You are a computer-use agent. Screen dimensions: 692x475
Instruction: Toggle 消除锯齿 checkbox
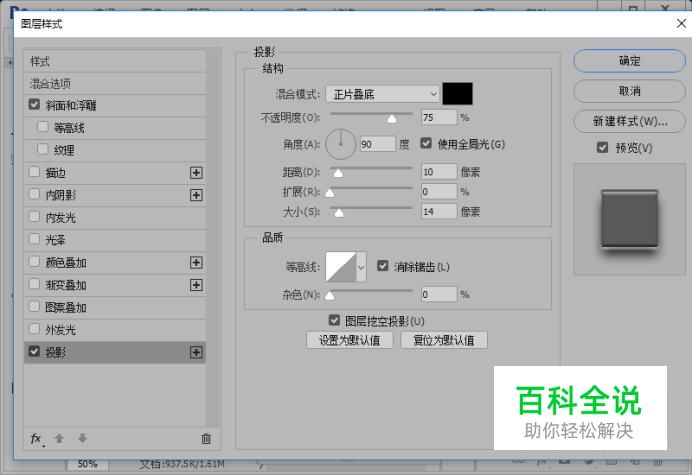[x=383, y=266]
